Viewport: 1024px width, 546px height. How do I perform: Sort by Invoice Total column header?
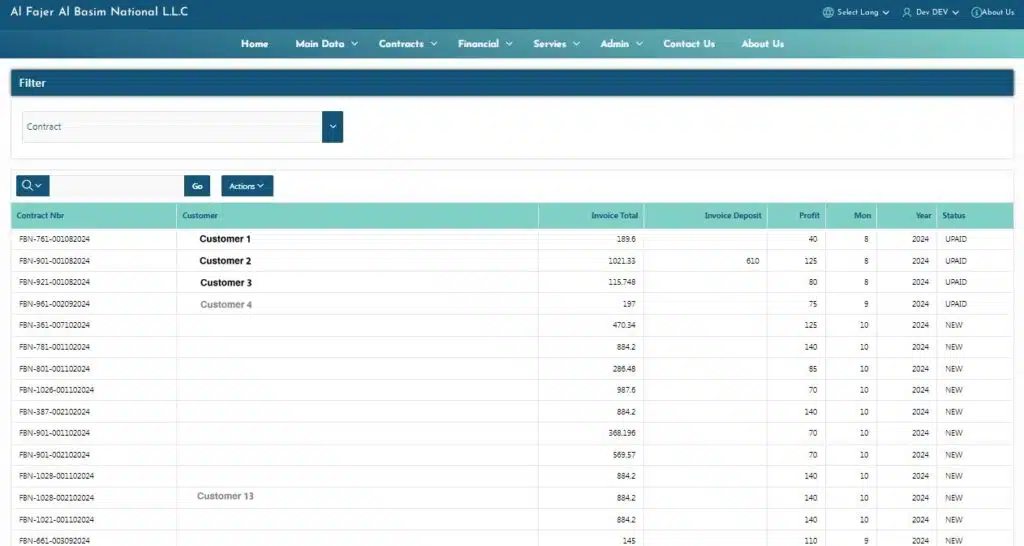(615, 216)
